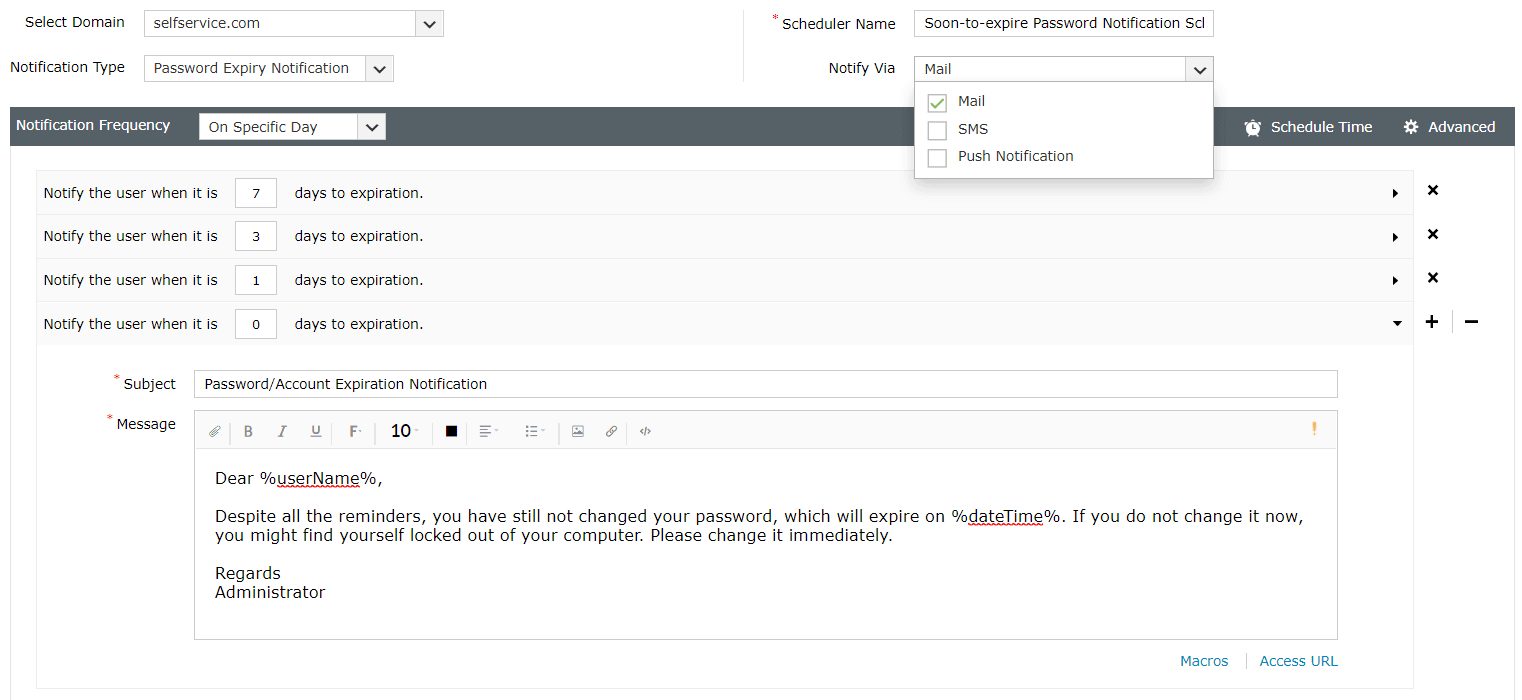Remove the 7-day notification rule

pyautogui.click(x=1432, y=191)
